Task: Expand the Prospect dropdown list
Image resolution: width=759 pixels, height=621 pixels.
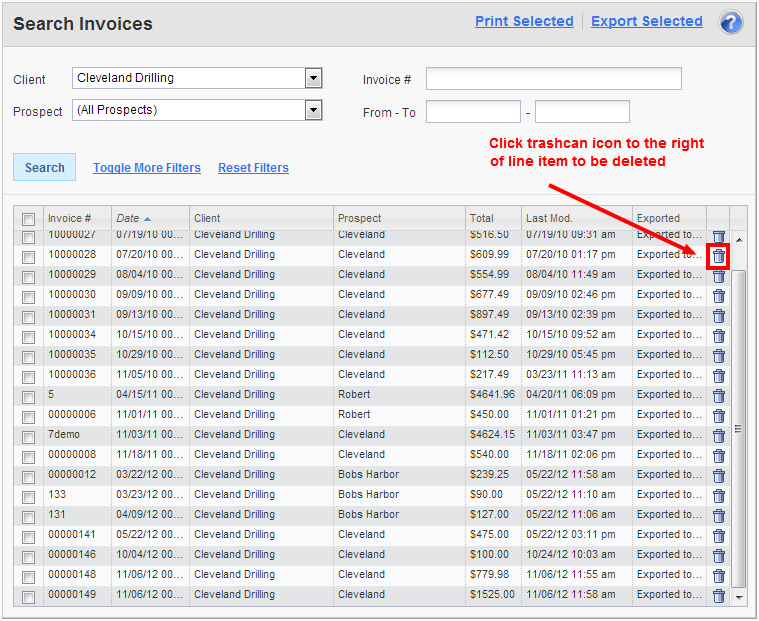Action: coord(313,110)
